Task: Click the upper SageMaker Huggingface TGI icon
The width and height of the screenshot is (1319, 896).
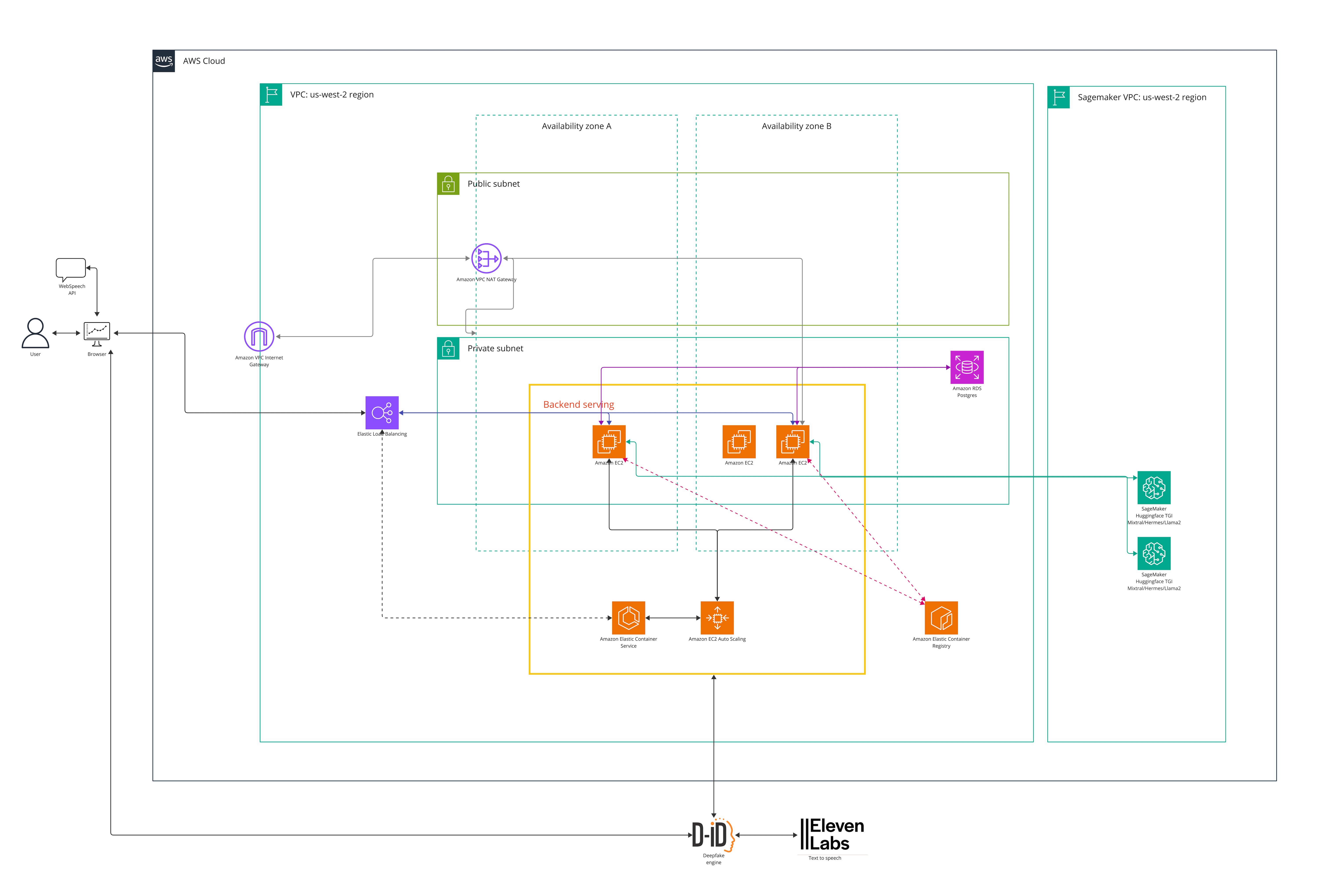Action: [1154, 488]
